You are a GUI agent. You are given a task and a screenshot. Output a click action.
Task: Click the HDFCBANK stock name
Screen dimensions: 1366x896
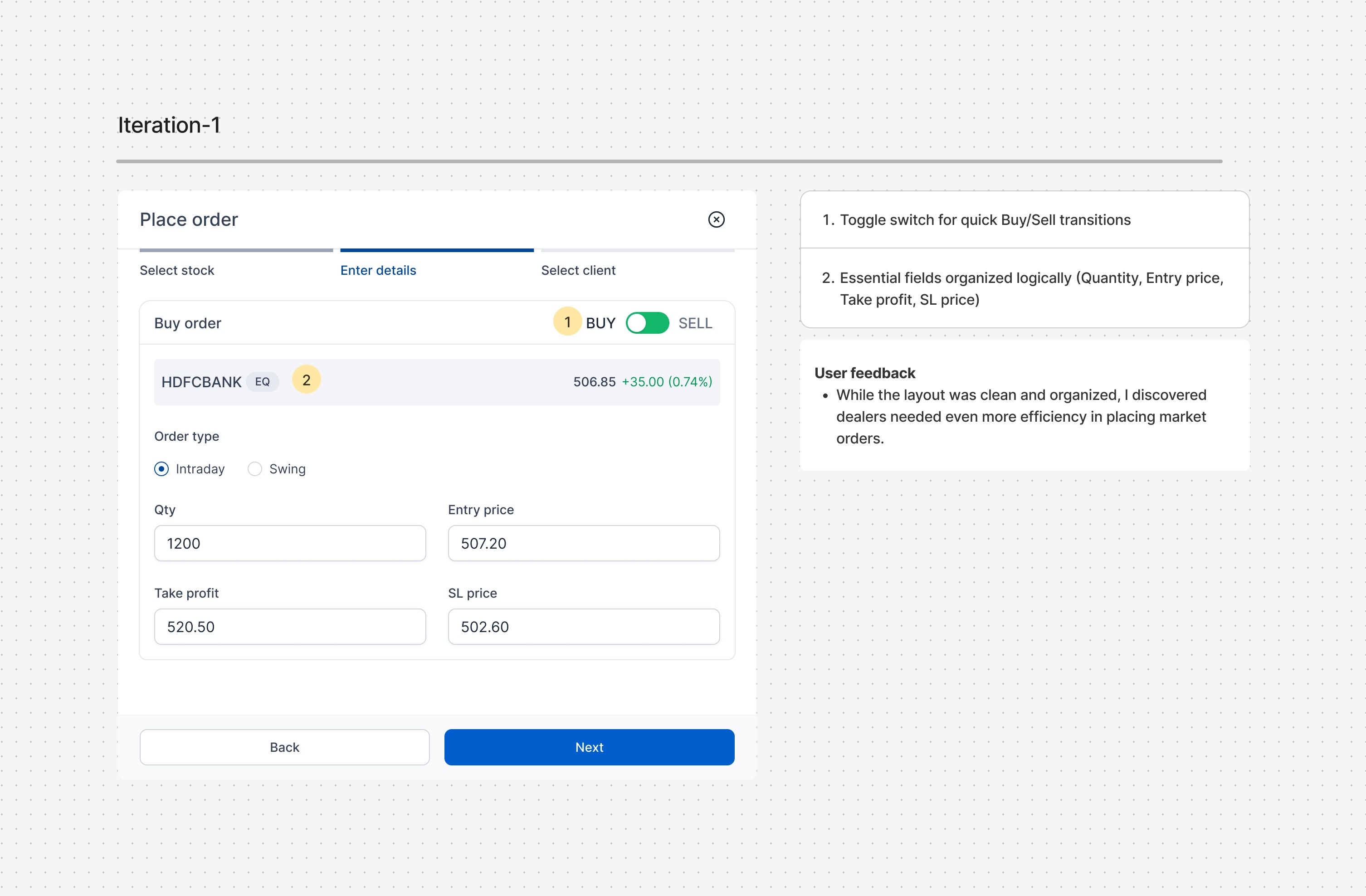coord(201,382)
